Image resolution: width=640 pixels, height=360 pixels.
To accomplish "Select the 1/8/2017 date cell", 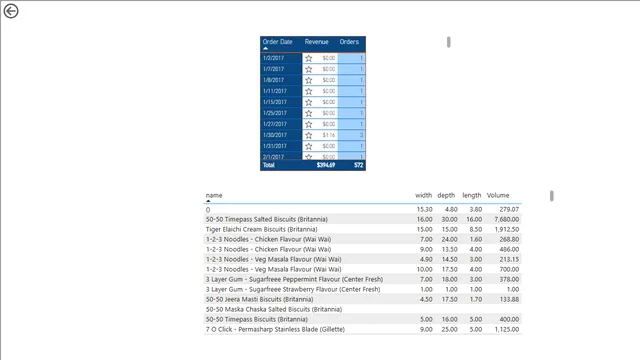I will pos(281,80).
